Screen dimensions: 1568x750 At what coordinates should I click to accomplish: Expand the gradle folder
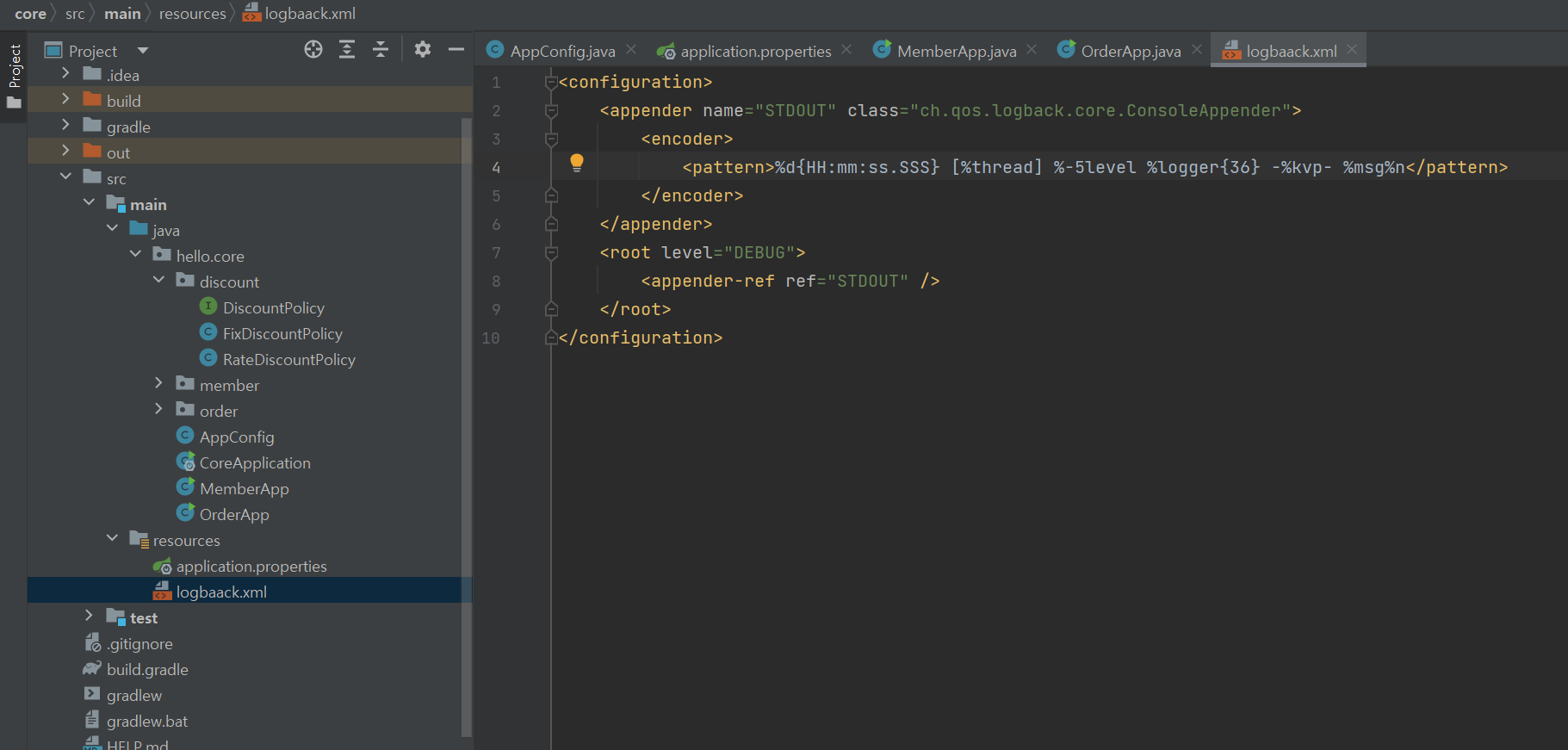tap(65, 125)
